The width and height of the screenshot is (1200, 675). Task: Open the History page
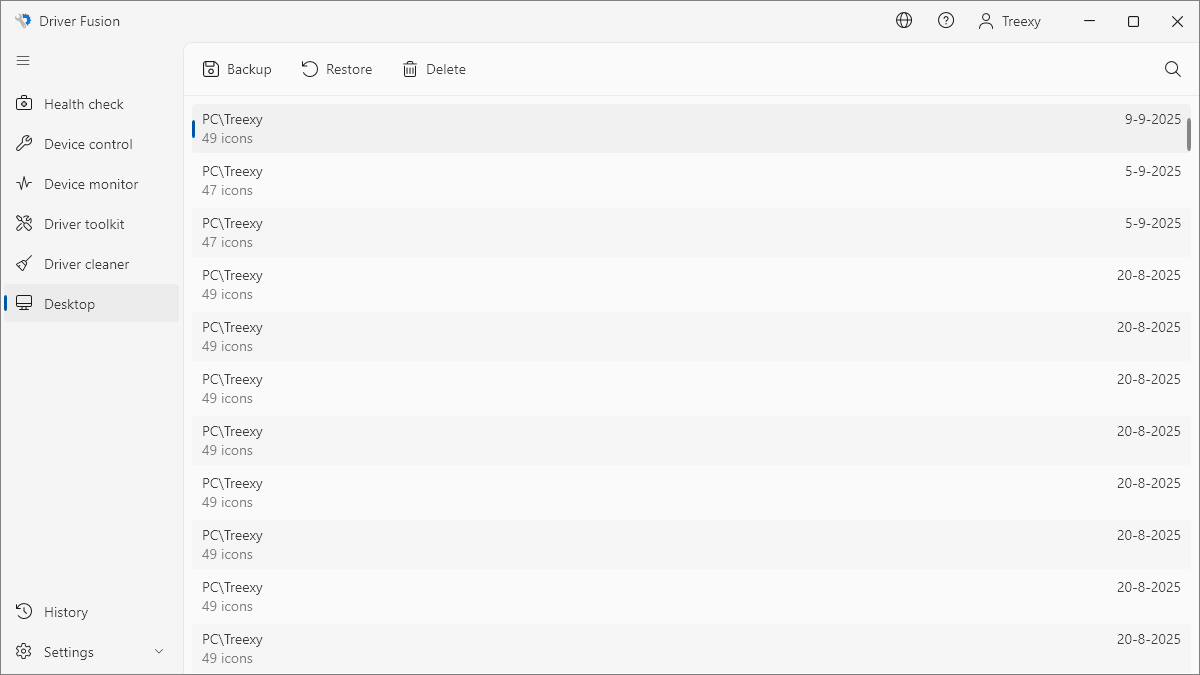point(66,612)
